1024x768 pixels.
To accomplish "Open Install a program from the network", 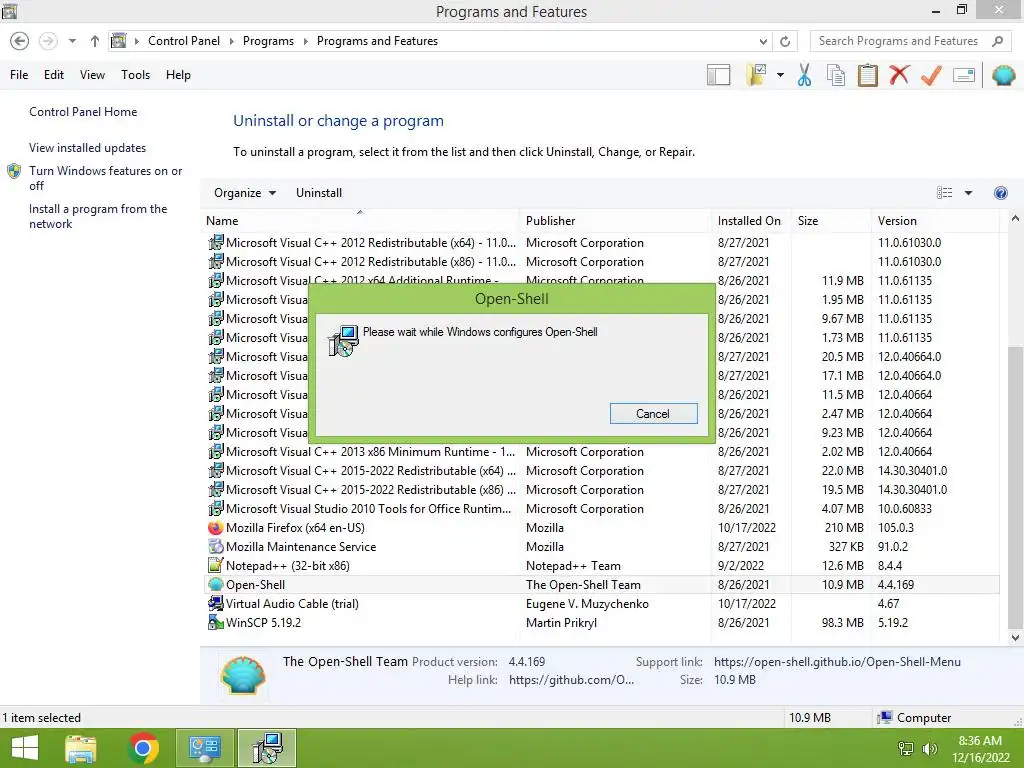I will point(98,216).
